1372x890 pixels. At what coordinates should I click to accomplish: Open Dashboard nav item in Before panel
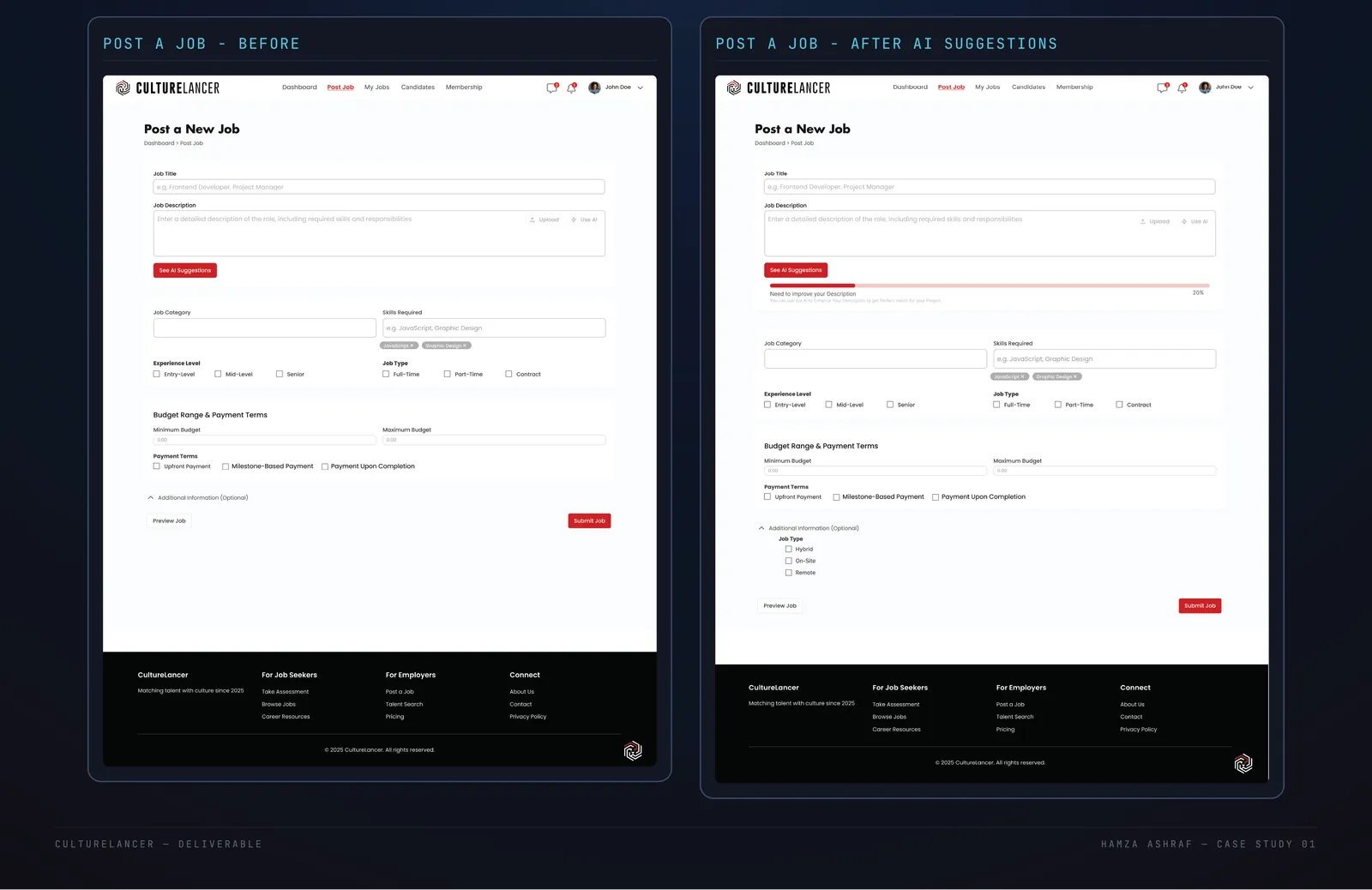[299, 87]
